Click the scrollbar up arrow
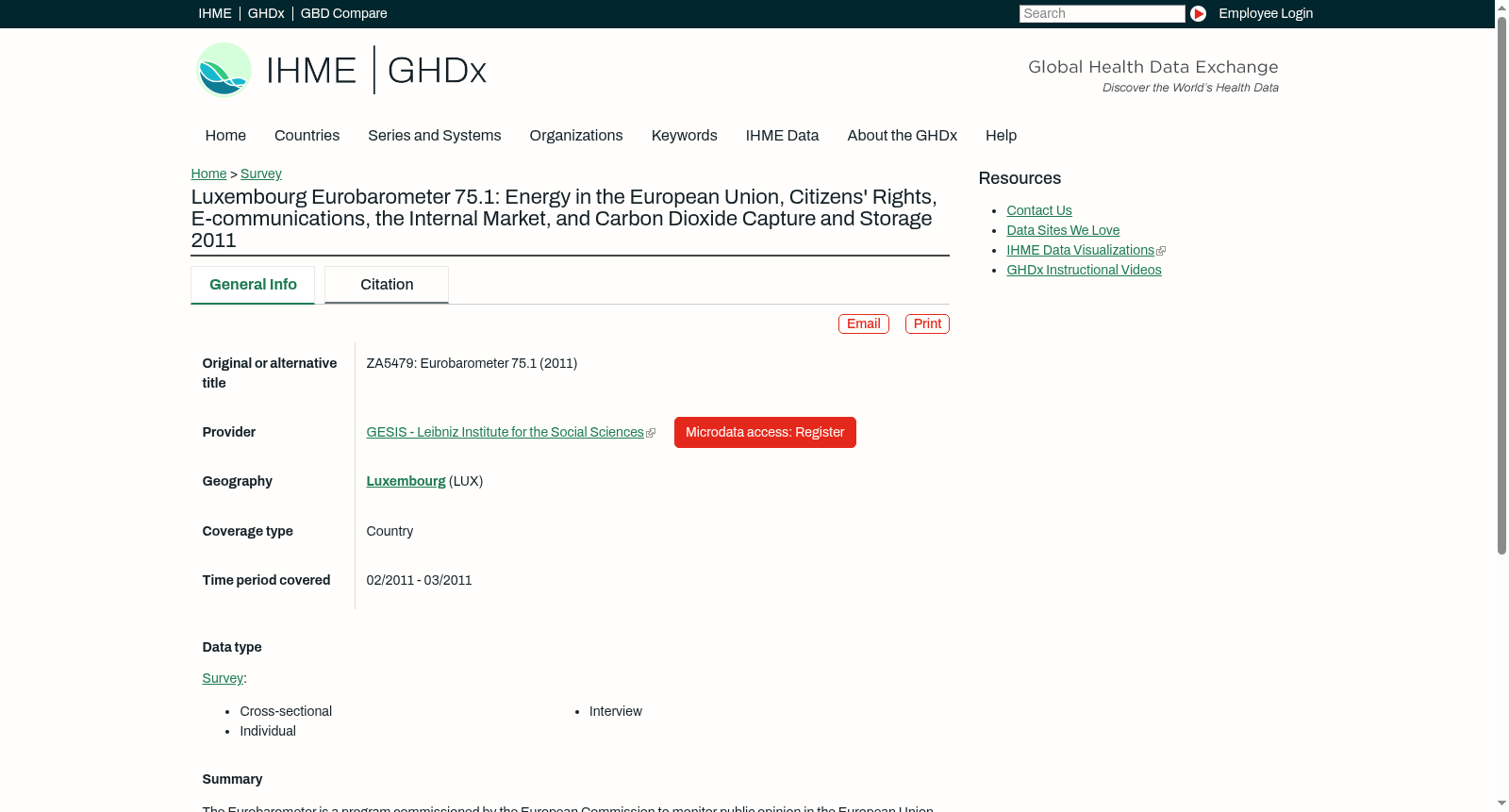The width and height of the screenshot is (1509, 812). point(1501,7)
